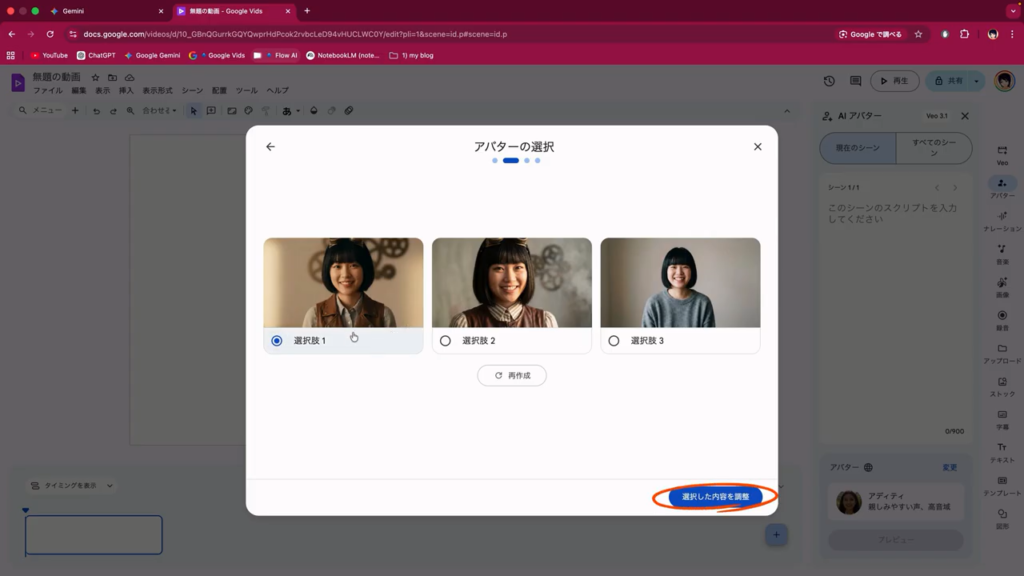Open version history clock icon
The image size is (1024, 576).
coord(829,81)
